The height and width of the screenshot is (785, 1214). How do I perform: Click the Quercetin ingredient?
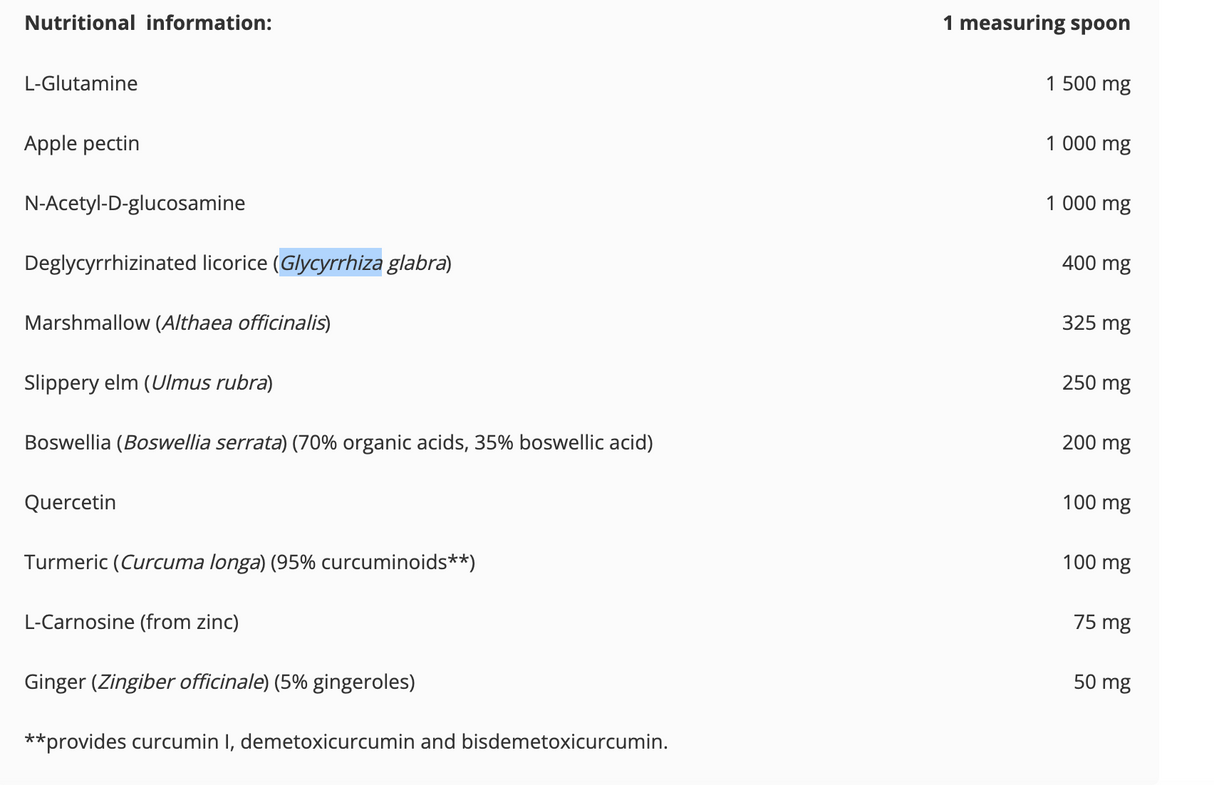70,503
